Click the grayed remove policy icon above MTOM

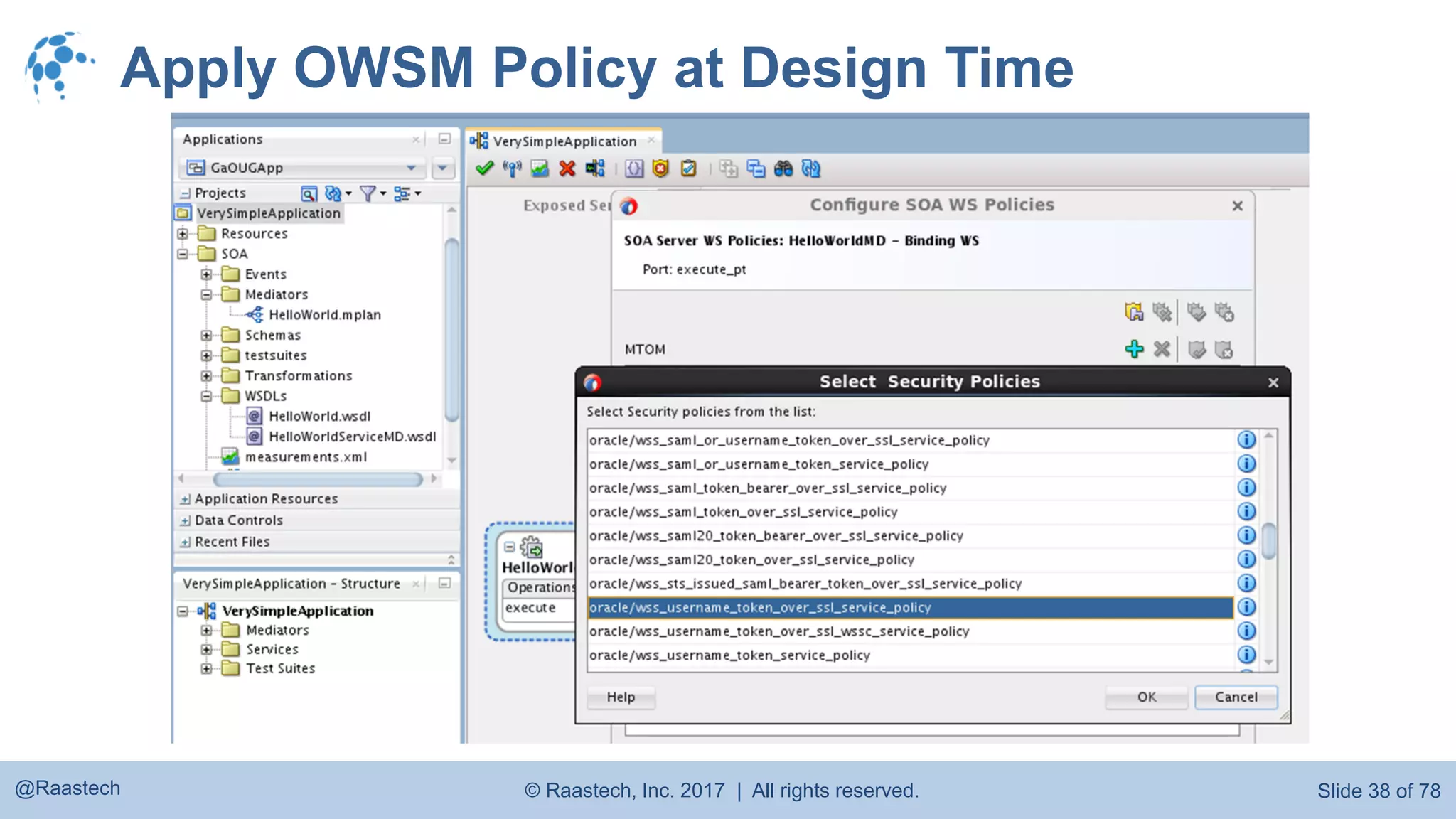coord(1162,311)
